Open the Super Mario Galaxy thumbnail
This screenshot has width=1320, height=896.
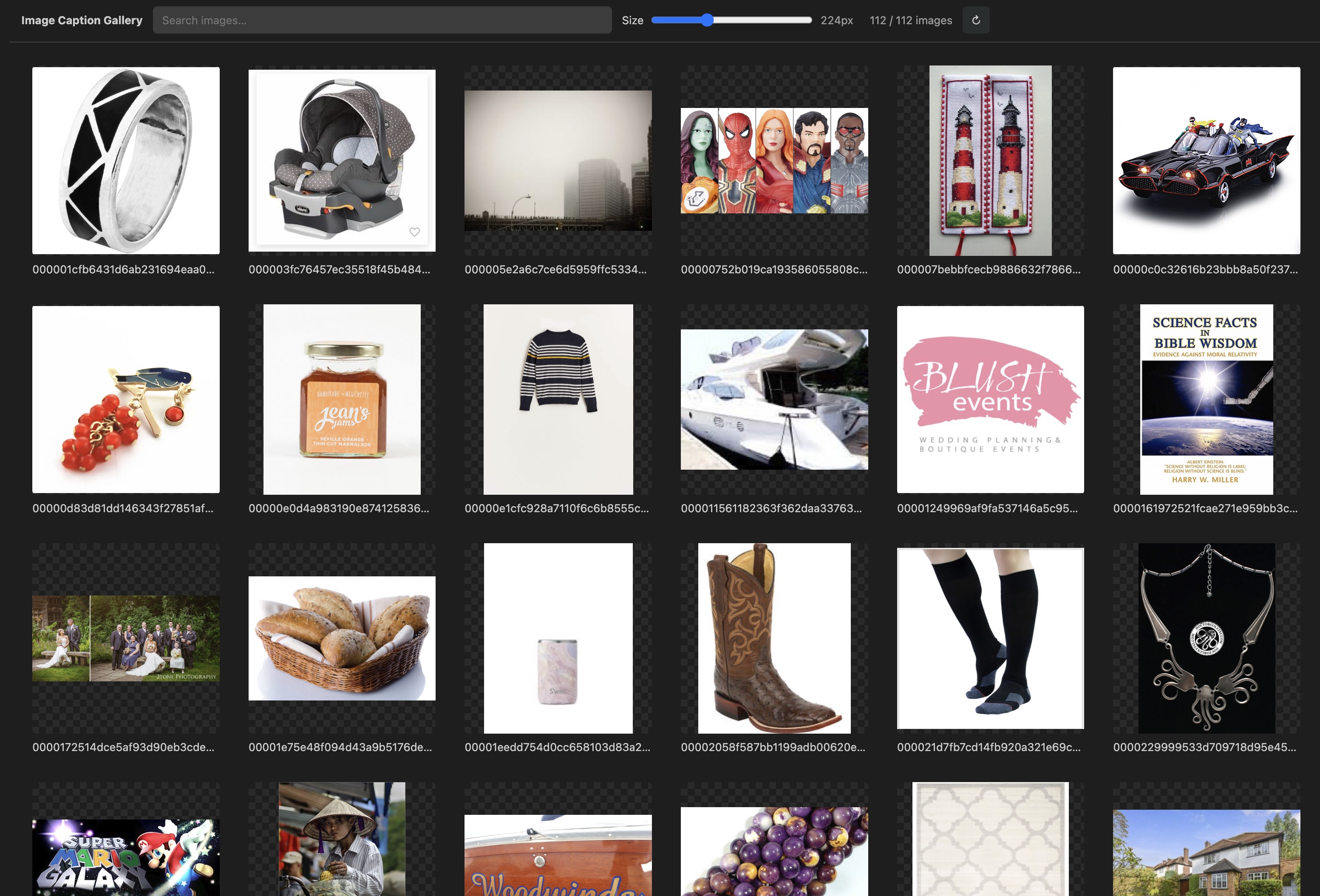[x=126, y=857]
